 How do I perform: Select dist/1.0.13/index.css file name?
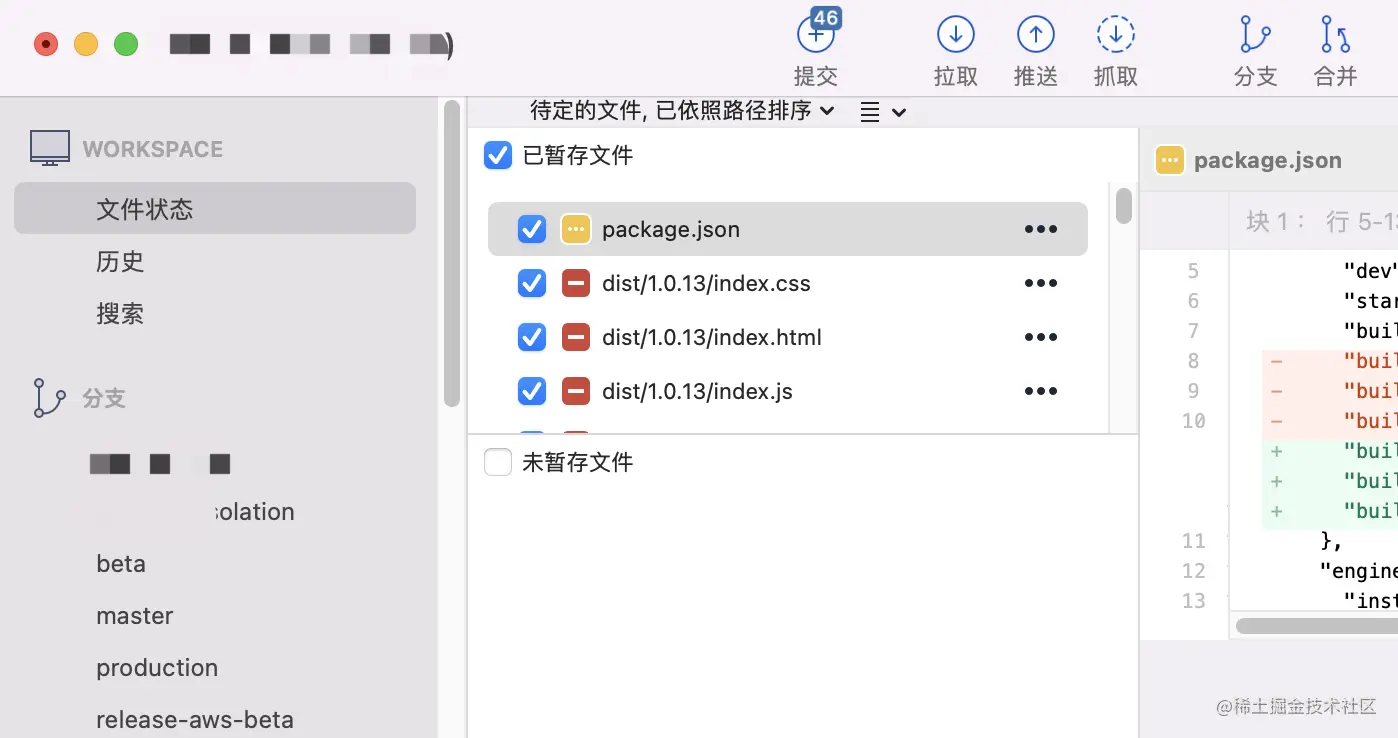pos(706,283)
